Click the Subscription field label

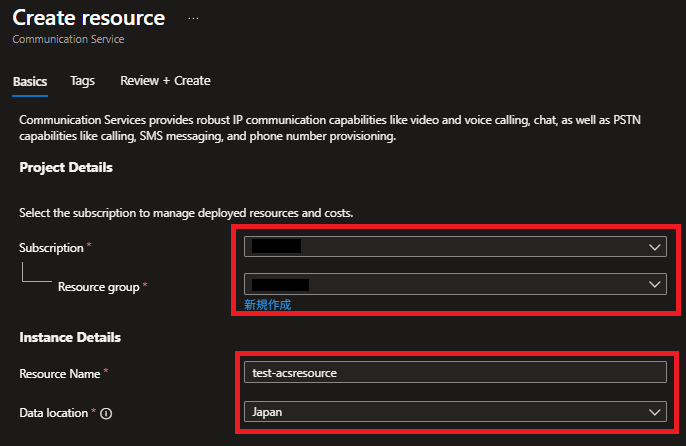coord(53,247)
